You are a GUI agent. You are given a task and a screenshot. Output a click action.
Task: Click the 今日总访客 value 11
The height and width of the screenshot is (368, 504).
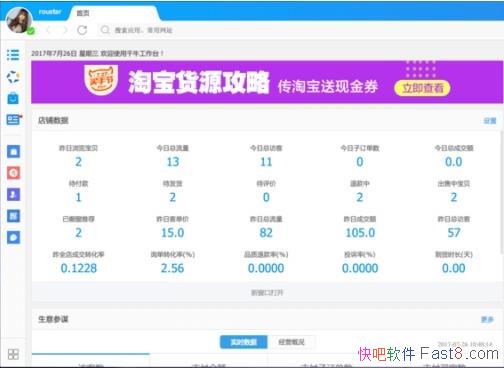click(266, 162)
